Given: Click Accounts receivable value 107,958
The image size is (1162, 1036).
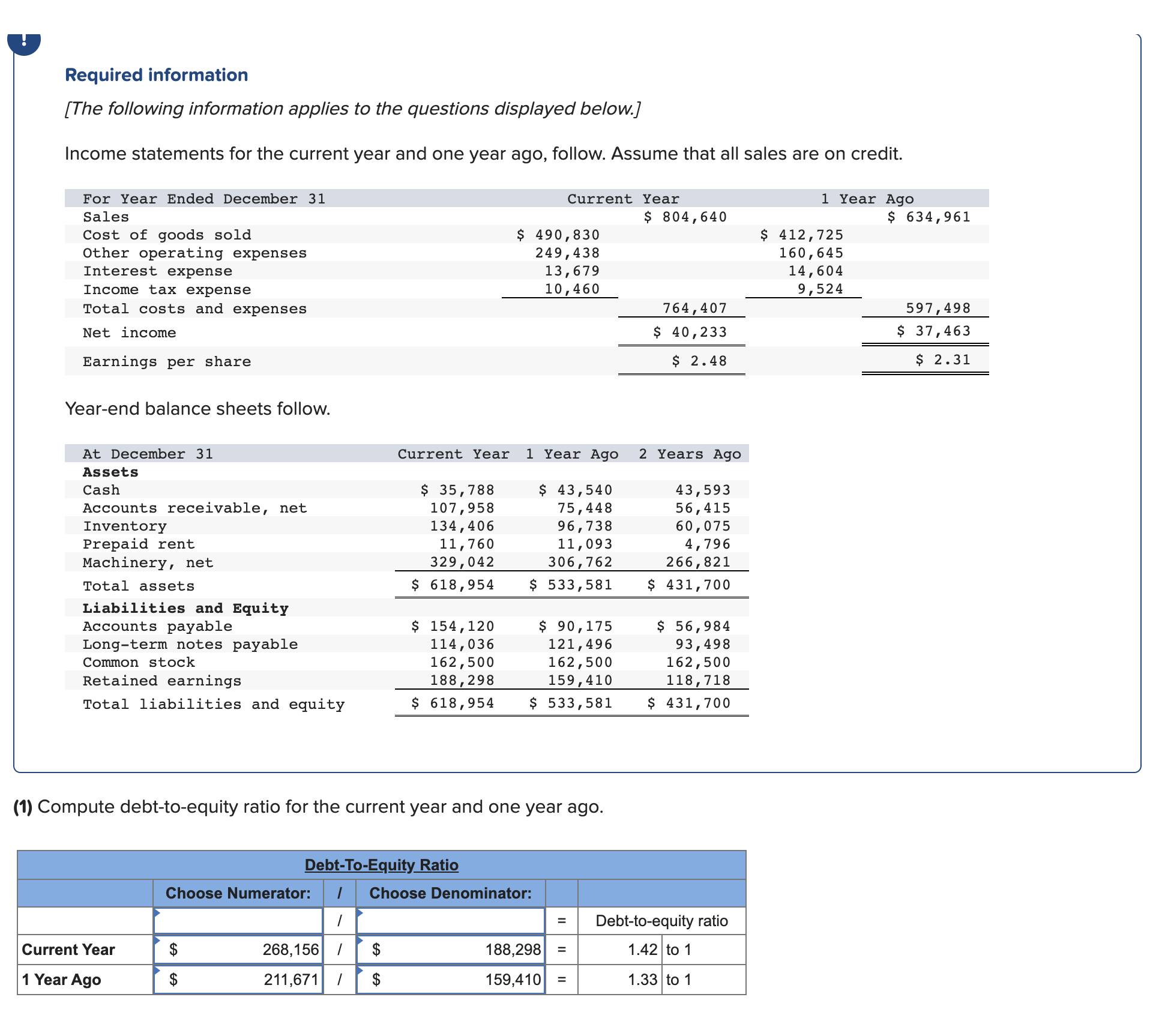Looking at the screenshot, I should point(462,508).
